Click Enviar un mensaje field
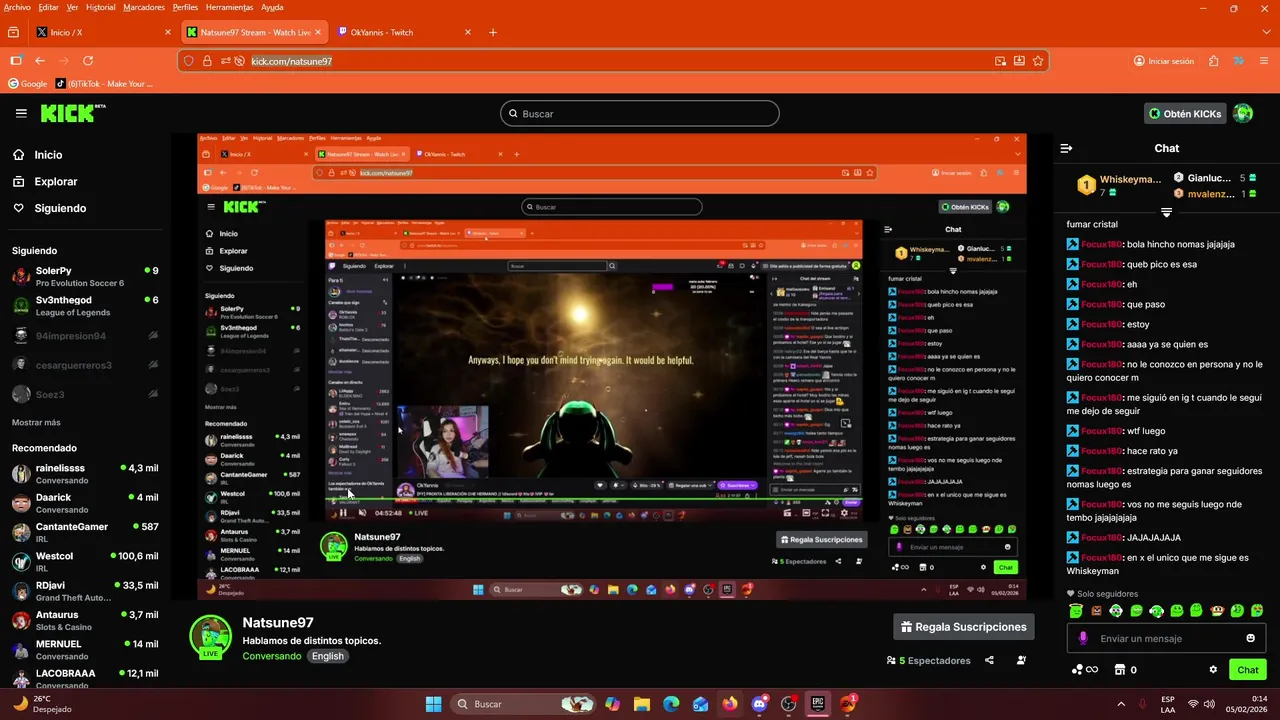This screenshot has width=1280, height=720. coord(1166,638)
